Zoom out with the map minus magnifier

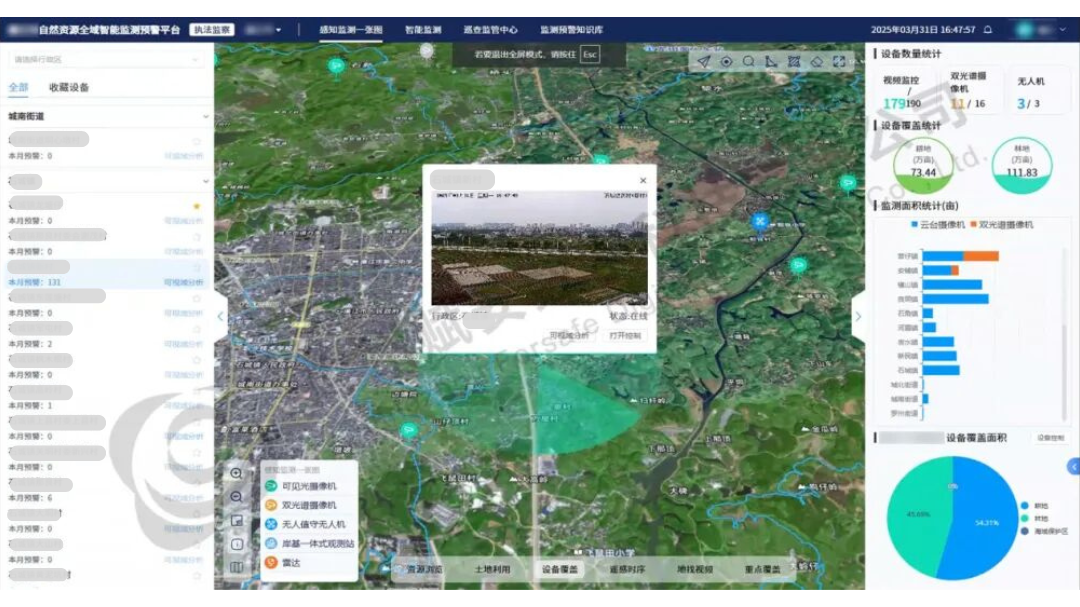(237, 497)
